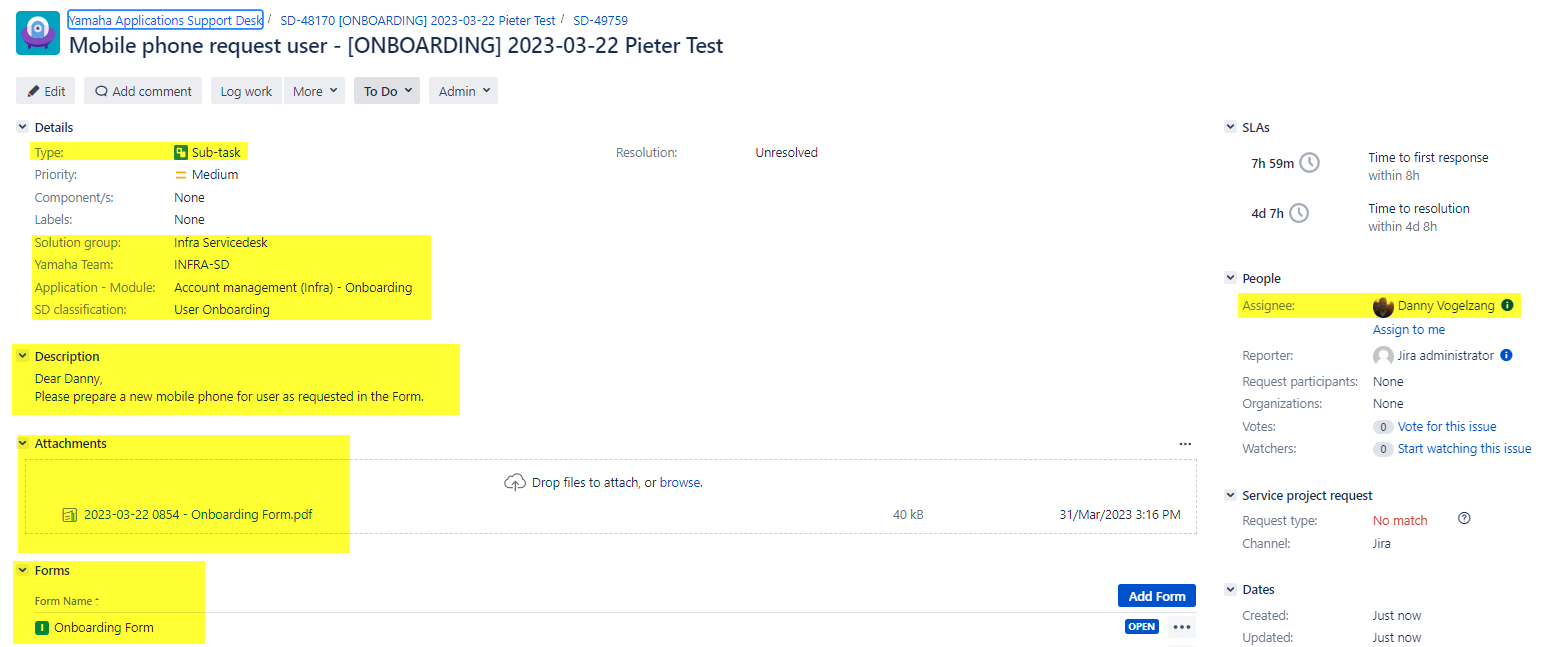Click the Danny Vogelzang assignee name

[1446, 306]
